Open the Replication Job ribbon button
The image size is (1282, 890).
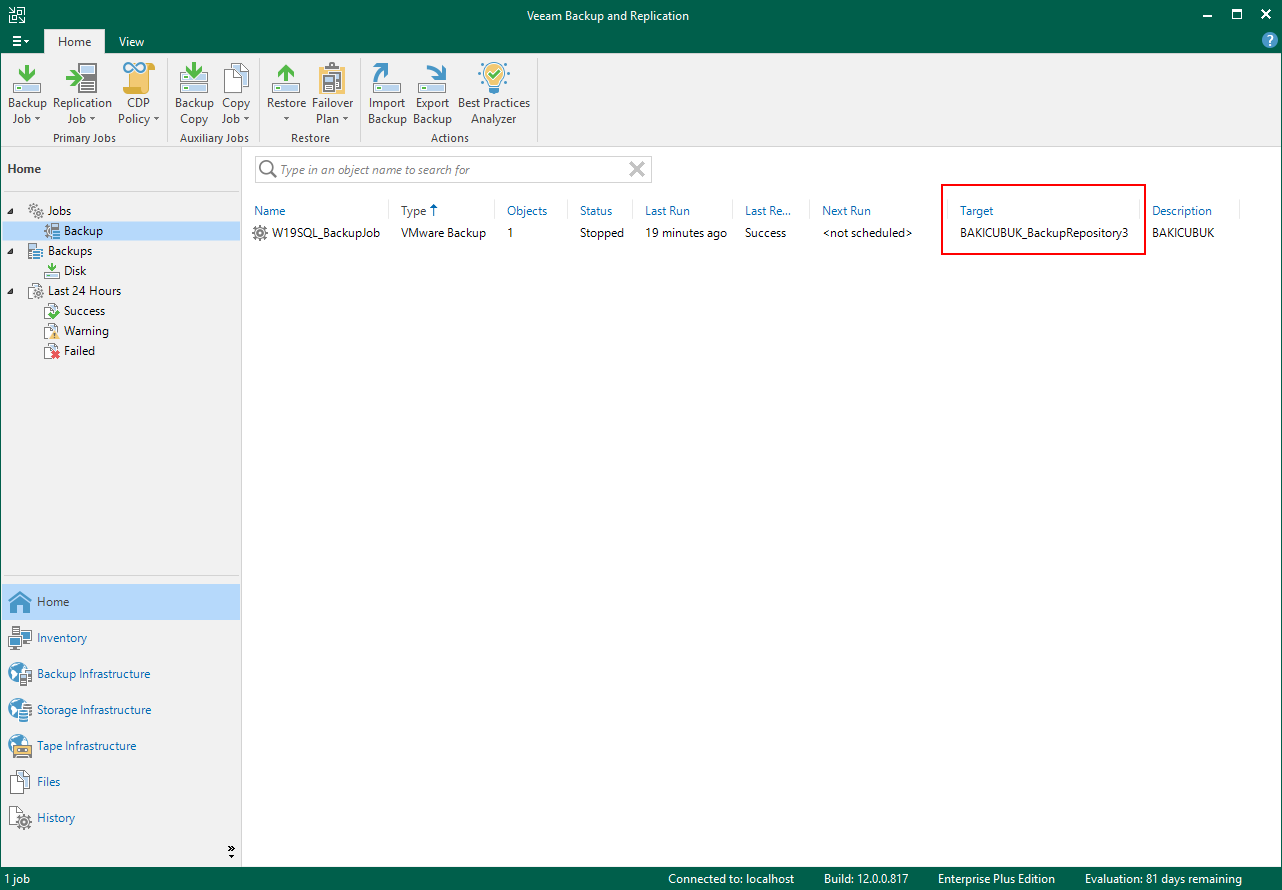click(82, 94)
